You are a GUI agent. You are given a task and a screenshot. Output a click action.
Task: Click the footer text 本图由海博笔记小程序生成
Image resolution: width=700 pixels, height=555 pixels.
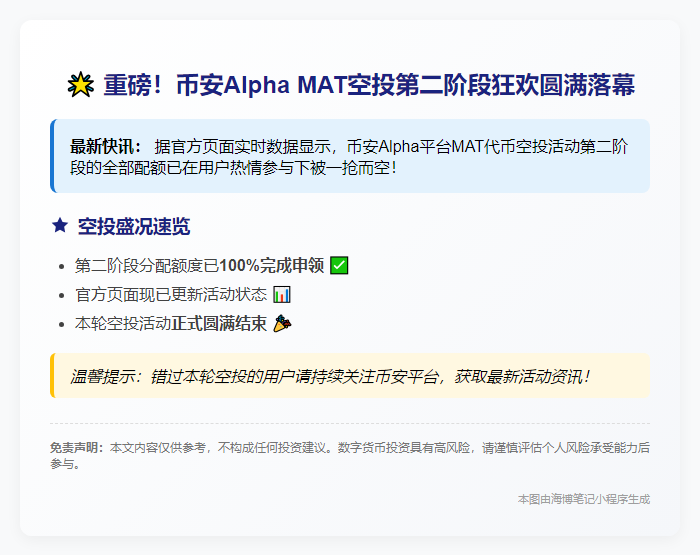pyautogui.click(x=583, y=499)
